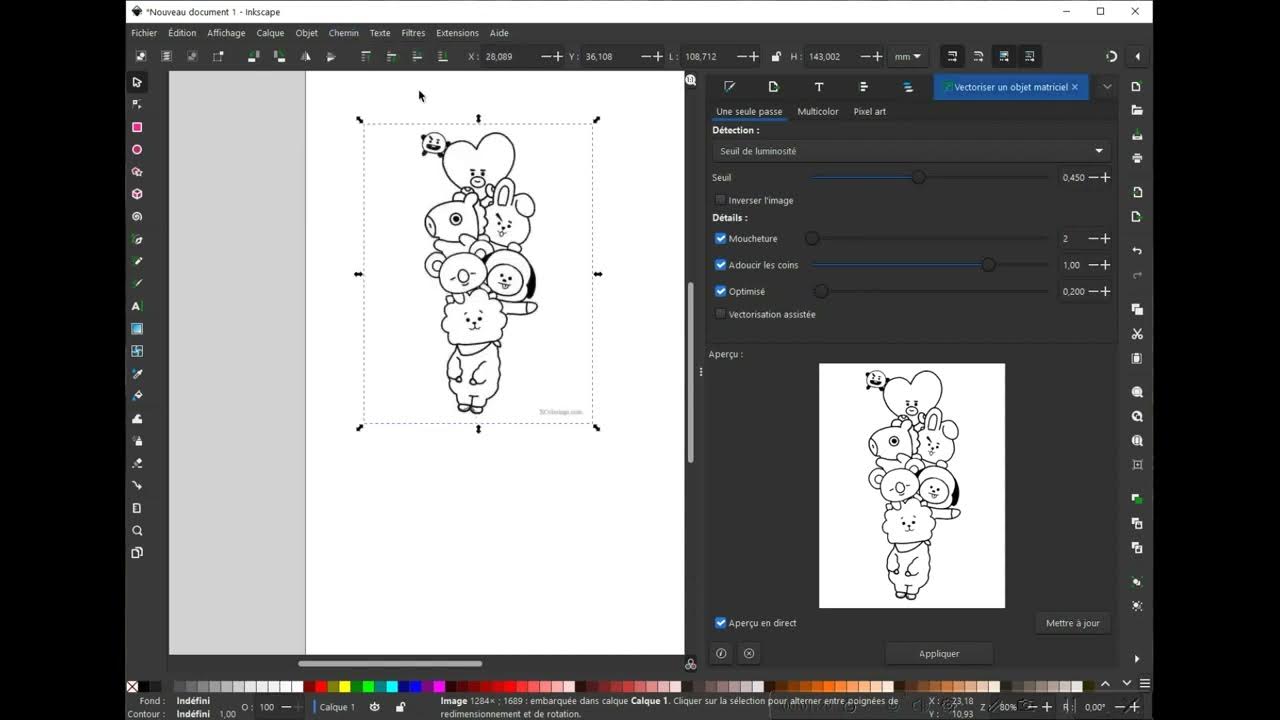Open the Seuil de luminosité detection dropdown
The width and height of the screenshot is (1280, 720).
[911, 151]
